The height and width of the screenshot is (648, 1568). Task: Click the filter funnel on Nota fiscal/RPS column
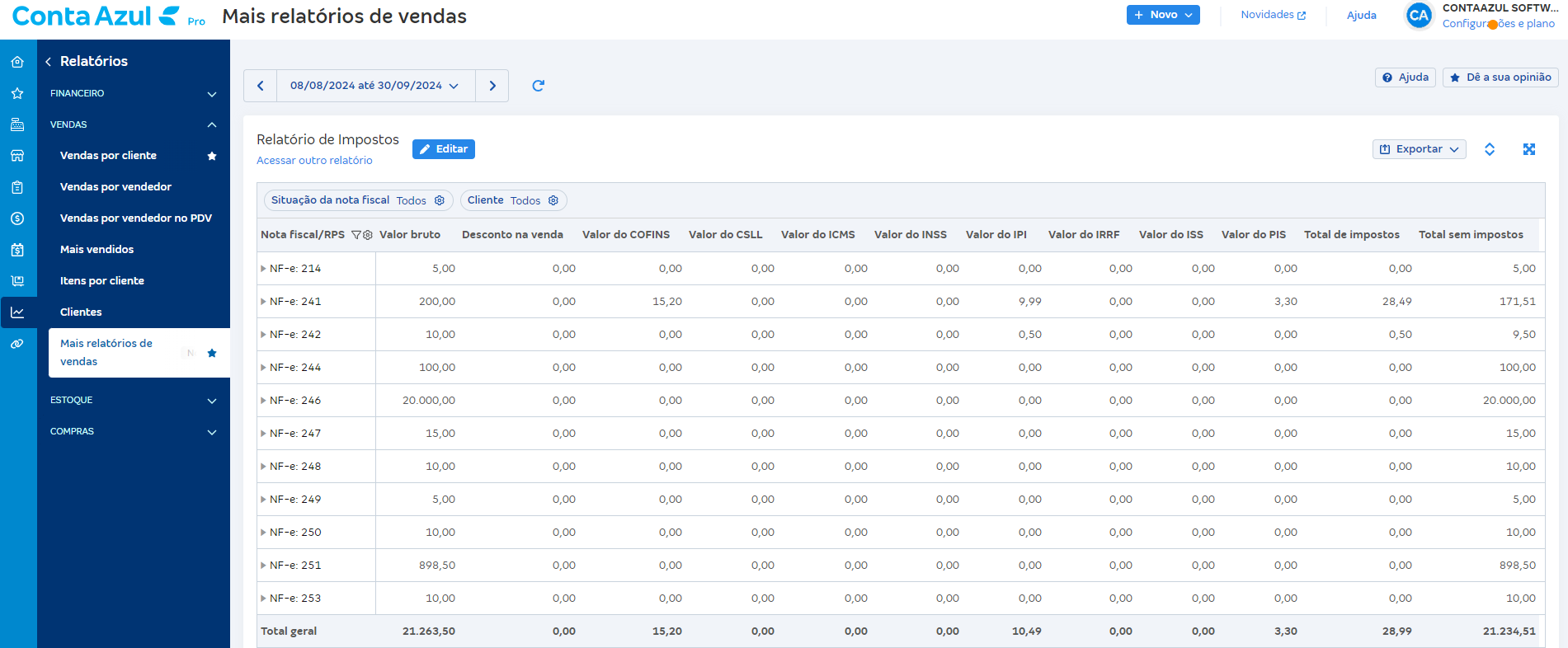click(356, 235)
